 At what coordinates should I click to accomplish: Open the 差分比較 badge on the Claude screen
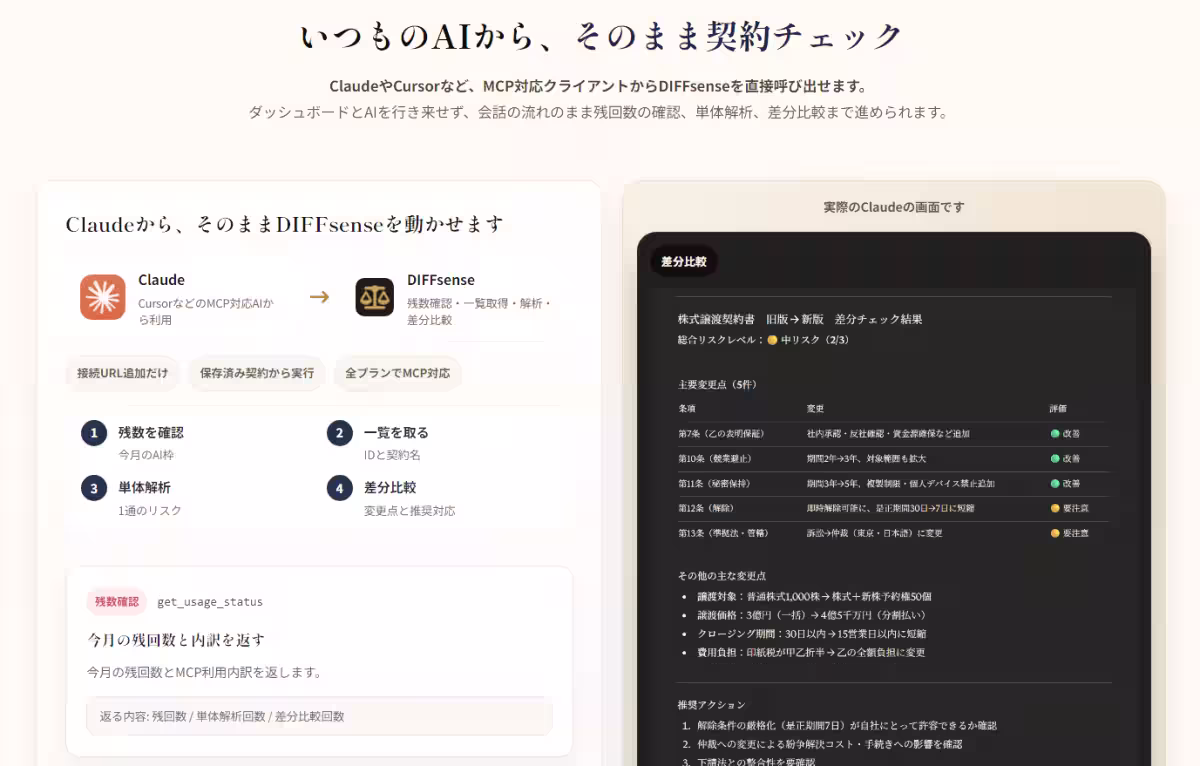click(684, 260)
